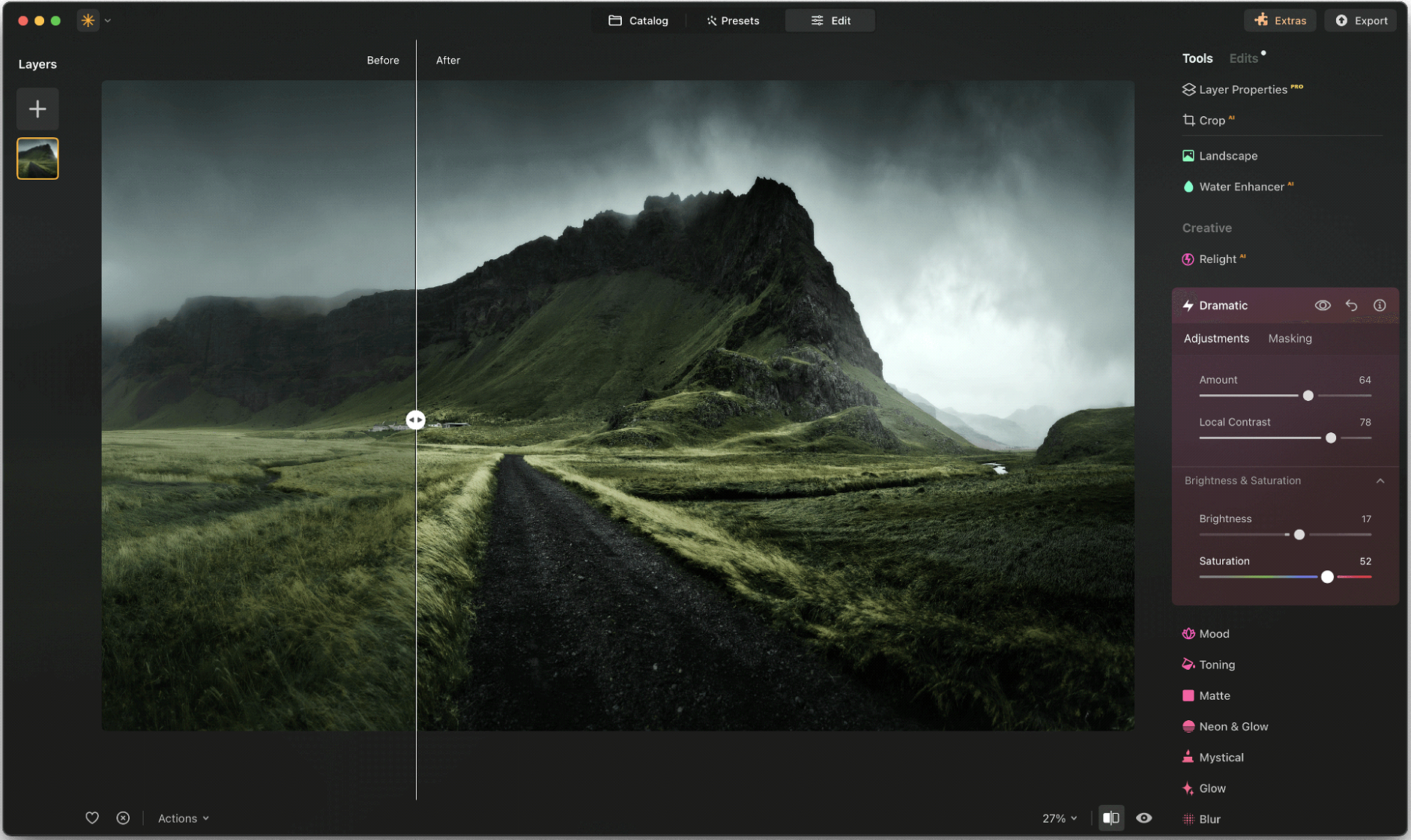Click the Layers panel heading
Viewport: 1411px width, 840px height.
click(x=37, y=64)
